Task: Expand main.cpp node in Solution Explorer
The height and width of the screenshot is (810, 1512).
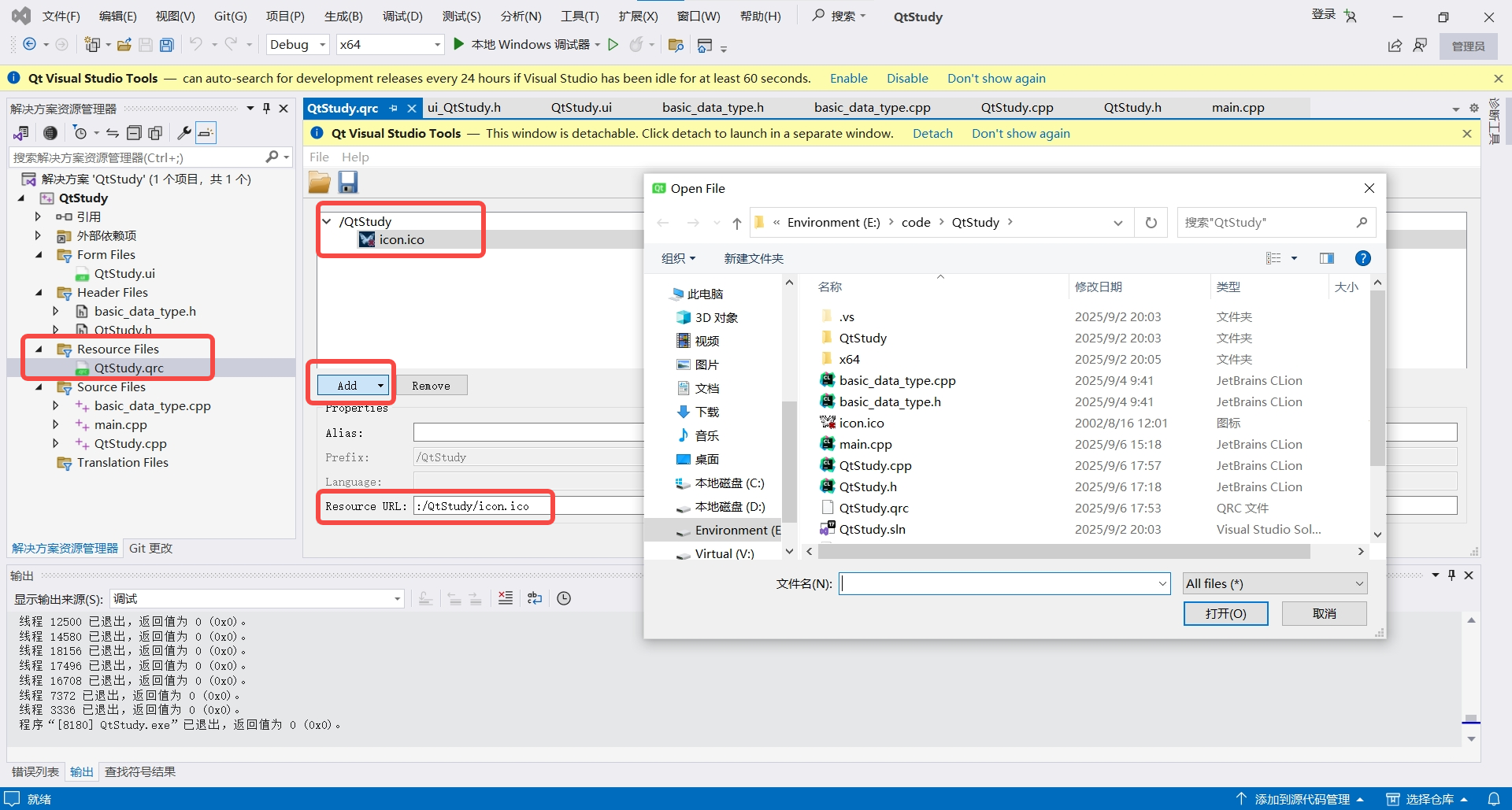Action: pos(56,424)
